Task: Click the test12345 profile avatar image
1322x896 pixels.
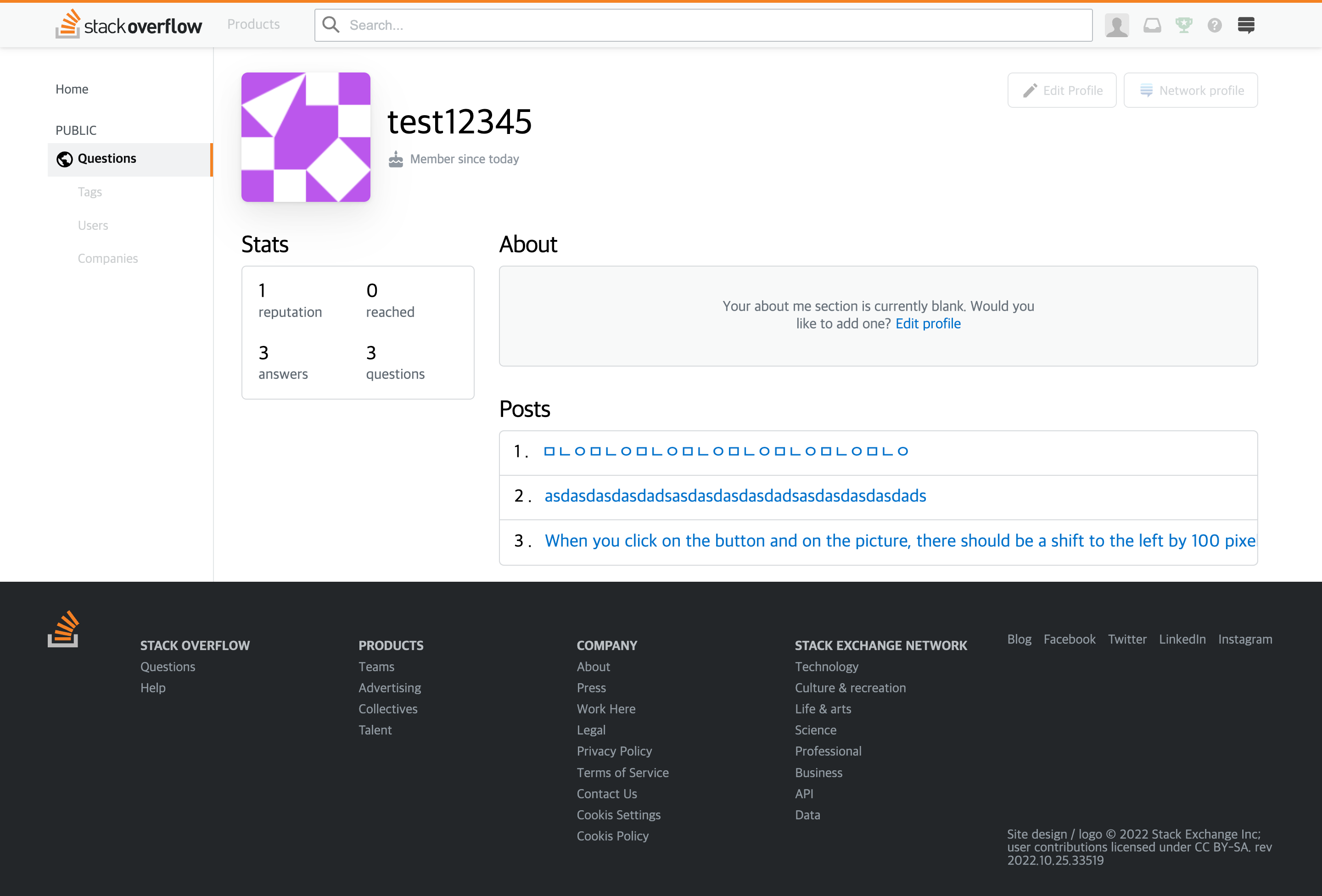Action: [305, 137]
